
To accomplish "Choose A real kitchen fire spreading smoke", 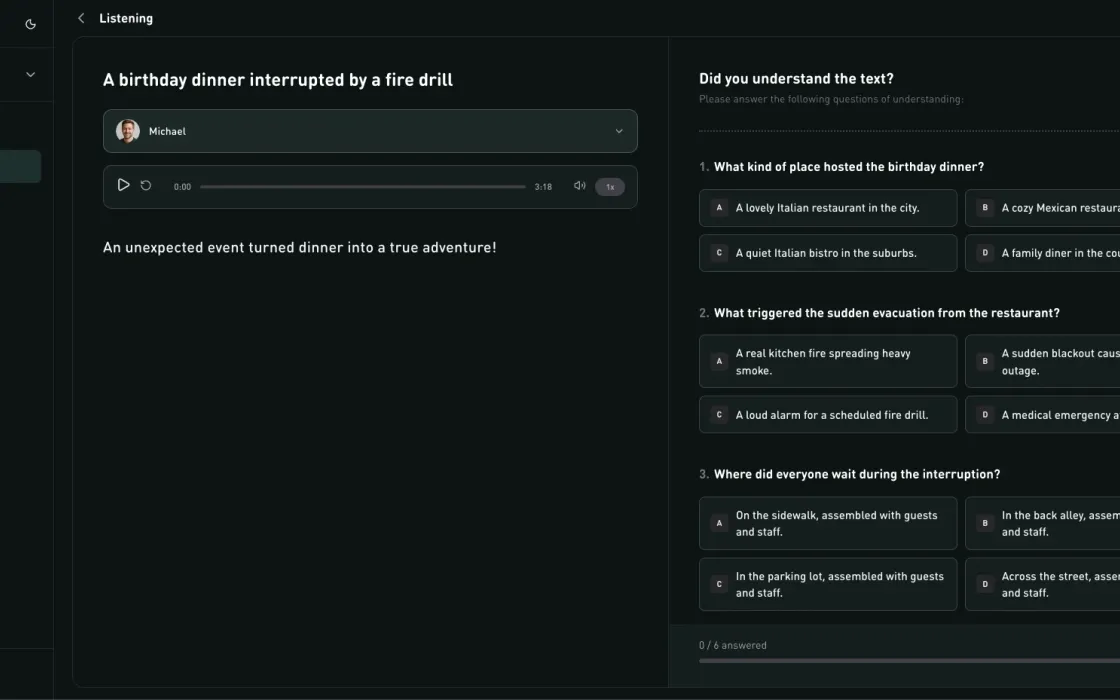I will tap(828, 361).
